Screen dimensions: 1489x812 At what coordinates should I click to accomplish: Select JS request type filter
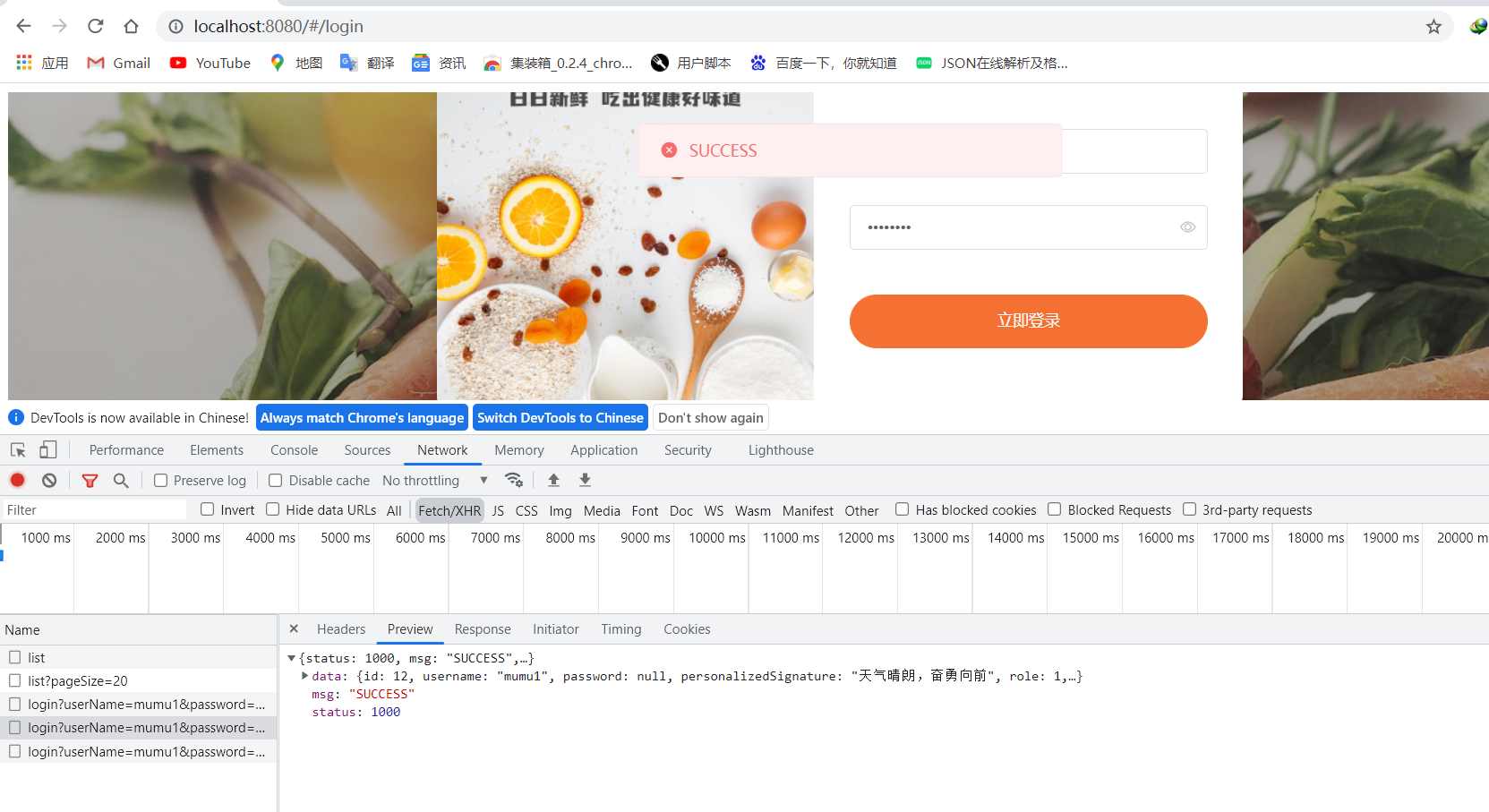498,510
